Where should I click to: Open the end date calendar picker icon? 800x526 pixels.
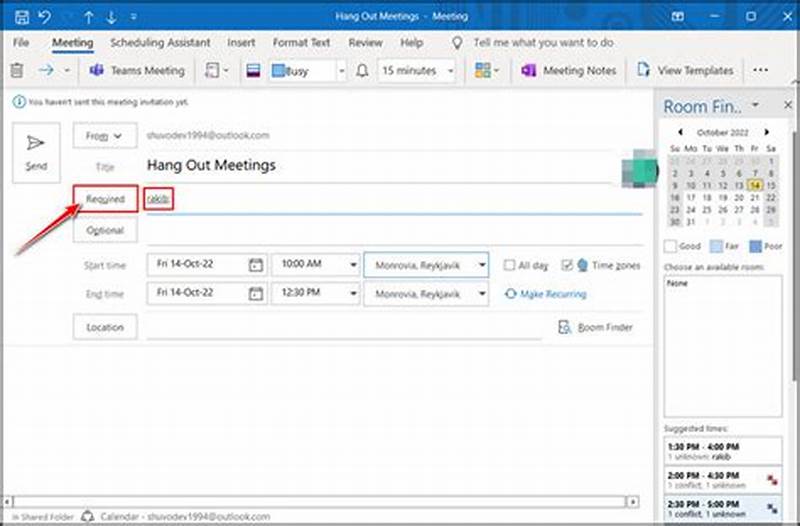click(256, 293)
